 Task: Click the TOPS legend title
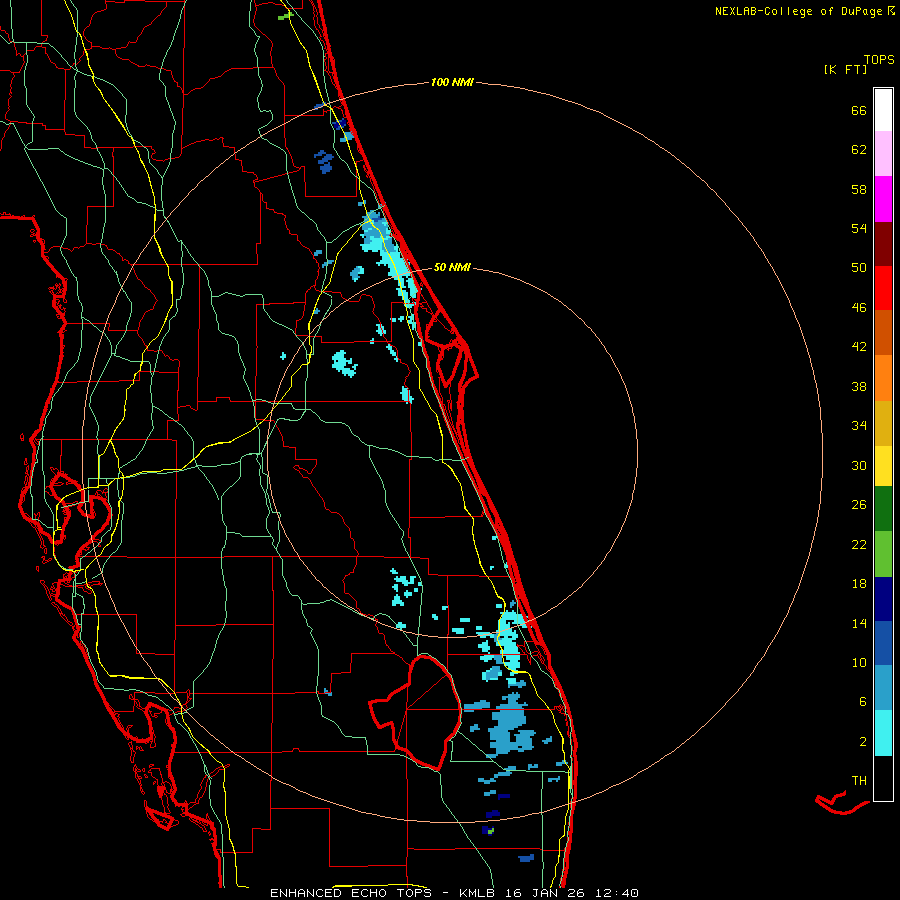pos(879,60)
